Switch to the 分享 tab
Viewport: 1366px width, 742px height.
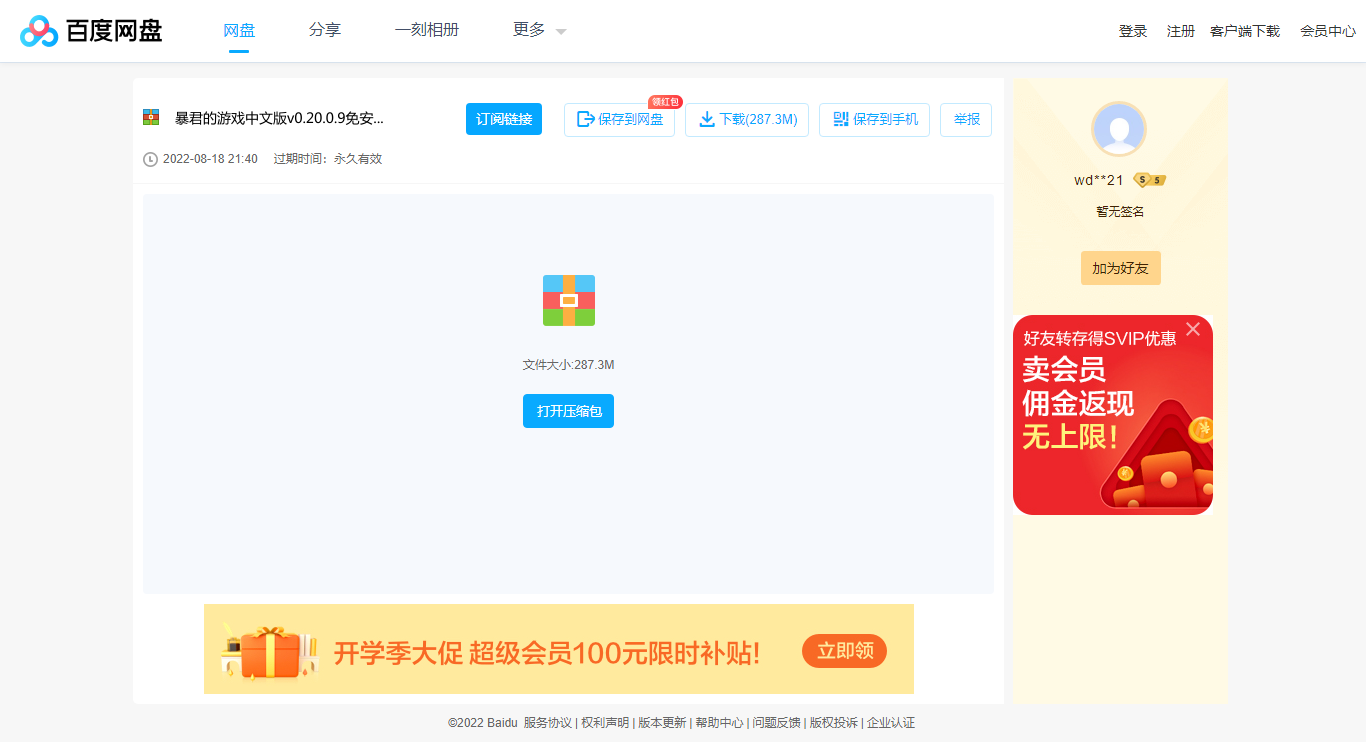click(x=324, y=30)
